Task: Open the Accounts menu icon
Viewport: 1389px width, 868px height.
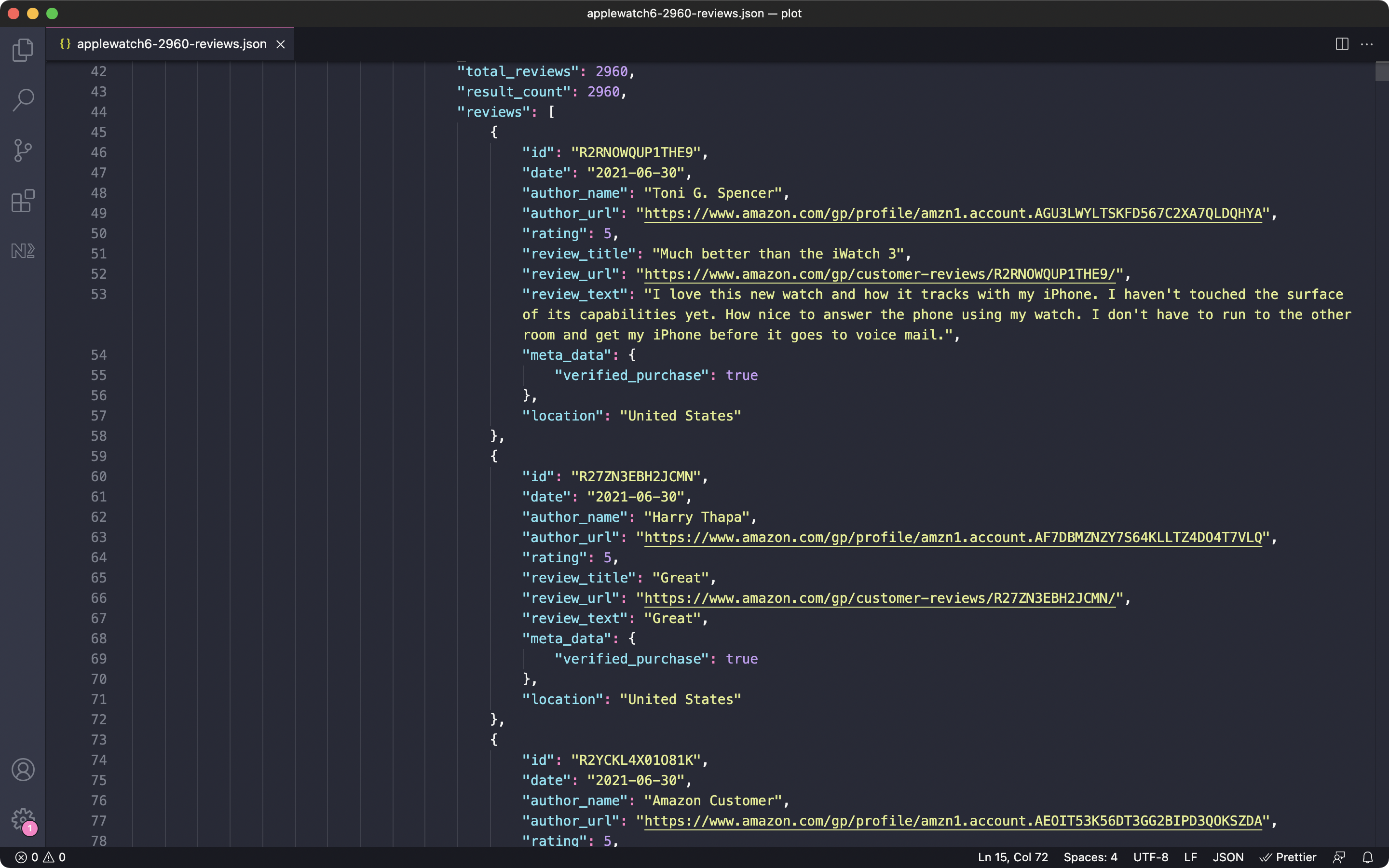Action: tap(23, 770)
